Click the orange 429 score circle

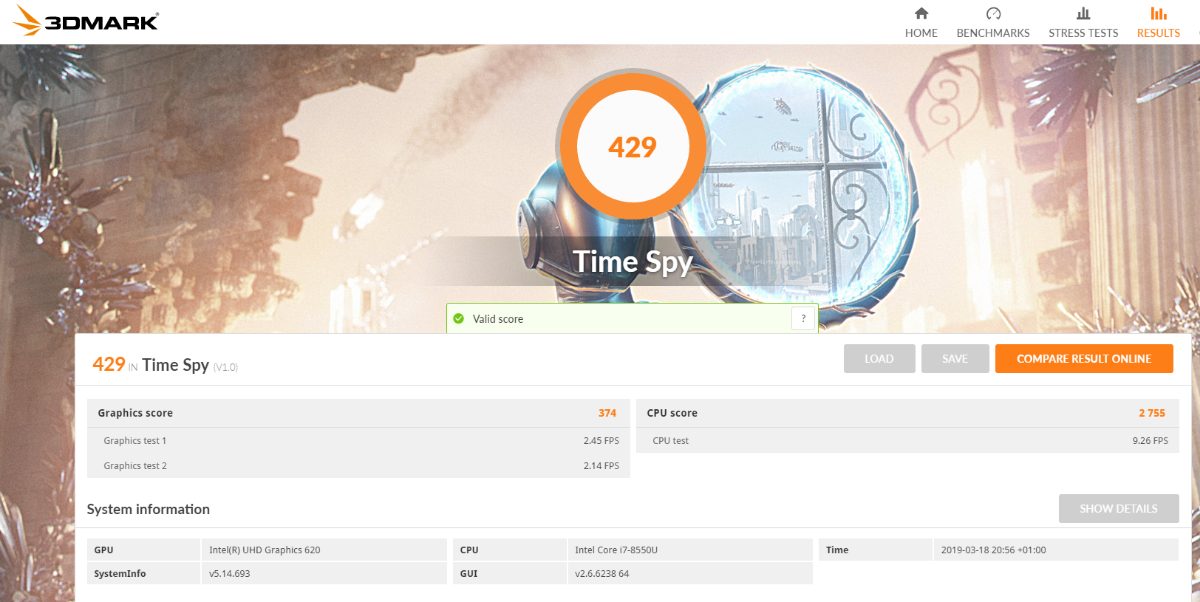click(632, 147)
